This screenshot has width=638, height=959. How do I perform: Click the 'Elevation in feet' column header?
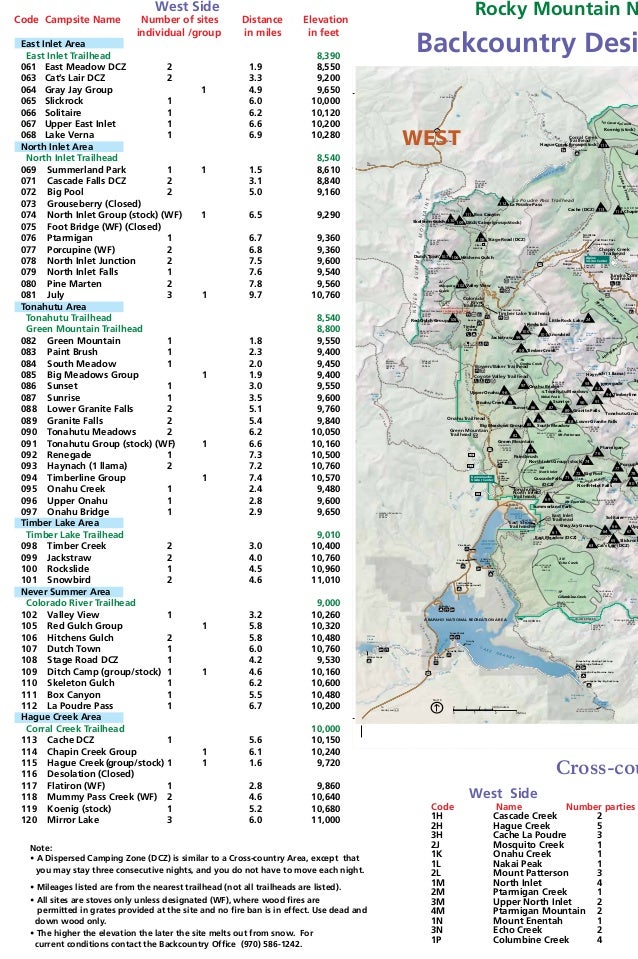click(325, 26)
